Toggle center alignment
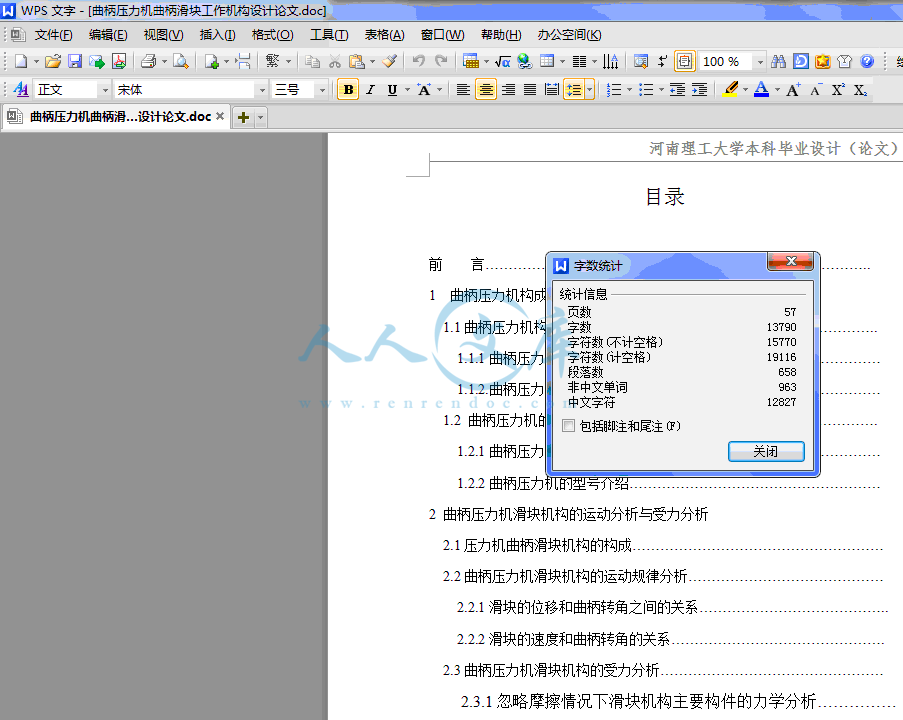 click(486, 90)
